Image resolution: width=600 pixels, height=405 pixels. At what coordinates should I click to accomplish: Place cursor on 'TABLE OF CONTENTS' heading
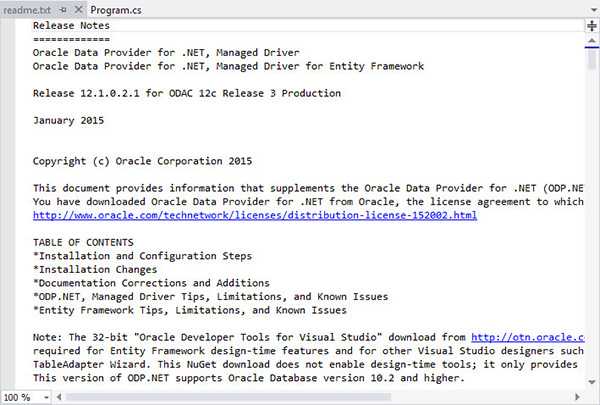pos(83,242)
